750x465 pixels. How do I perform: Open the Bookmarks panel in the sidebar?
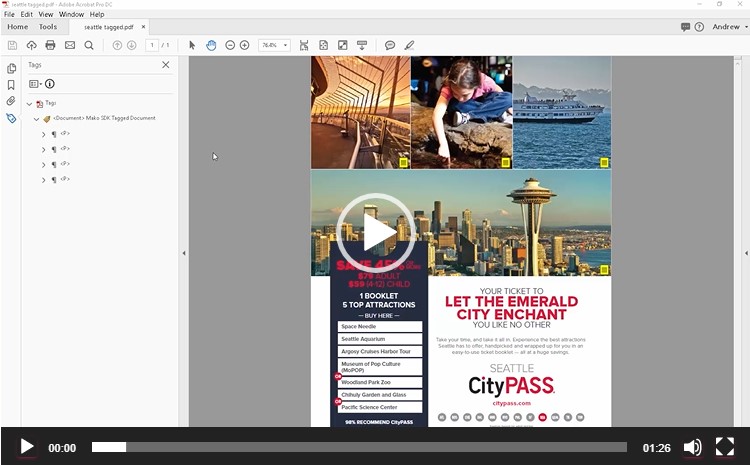pos(11,85)
